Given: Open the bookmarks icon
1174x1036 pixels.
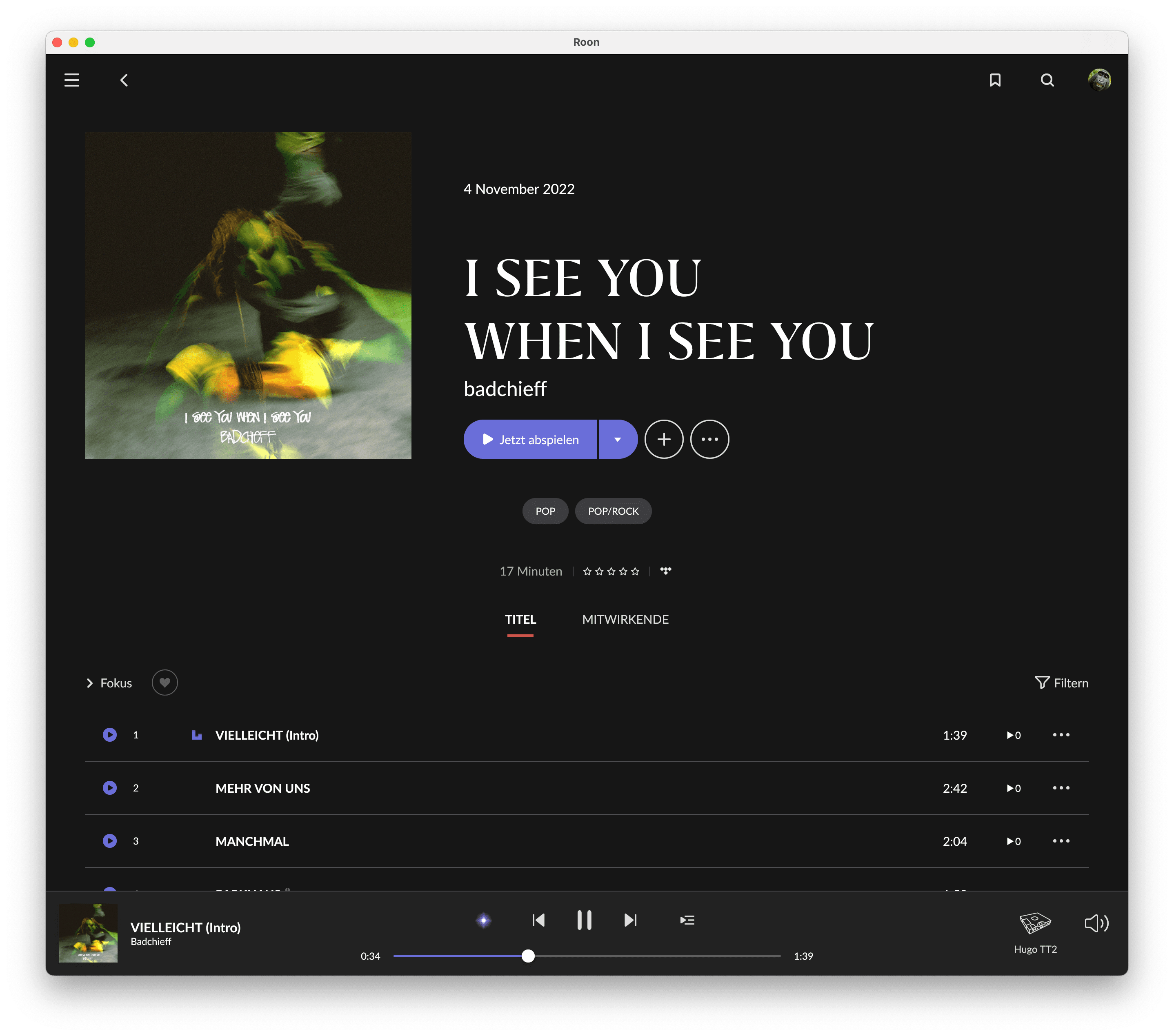Looking at the screenshot, I should point(995,80).
